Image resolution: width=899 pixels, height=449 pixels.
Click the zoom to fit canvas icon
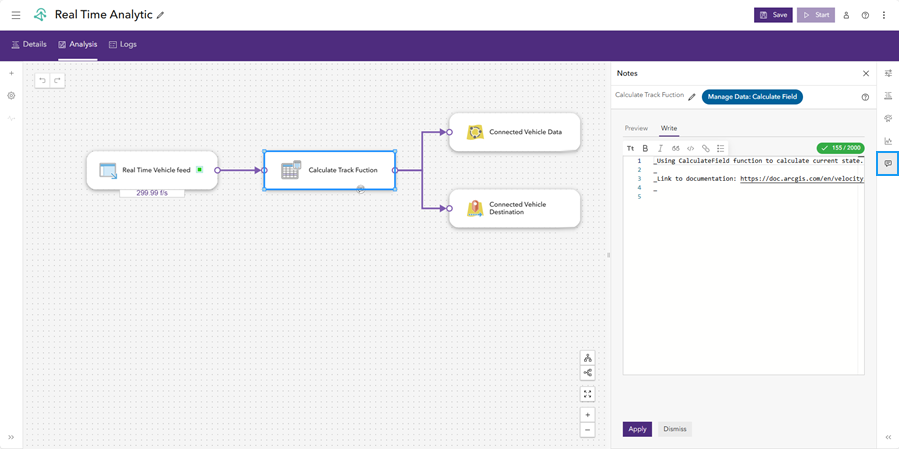click(588, 394)
